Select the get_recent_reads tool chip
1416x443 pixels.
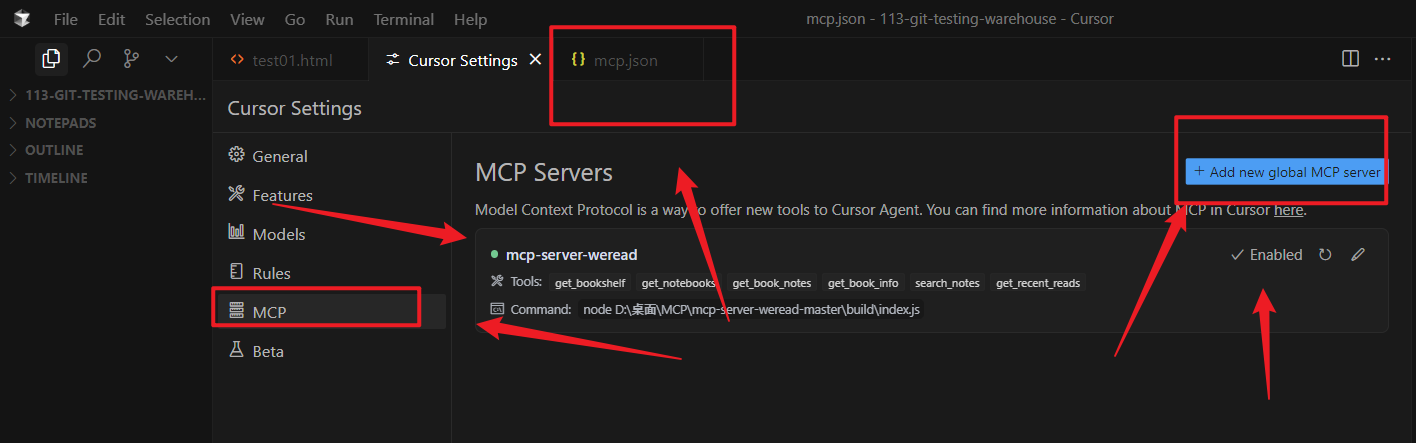pyautogui.click(x=1038, y=283)
